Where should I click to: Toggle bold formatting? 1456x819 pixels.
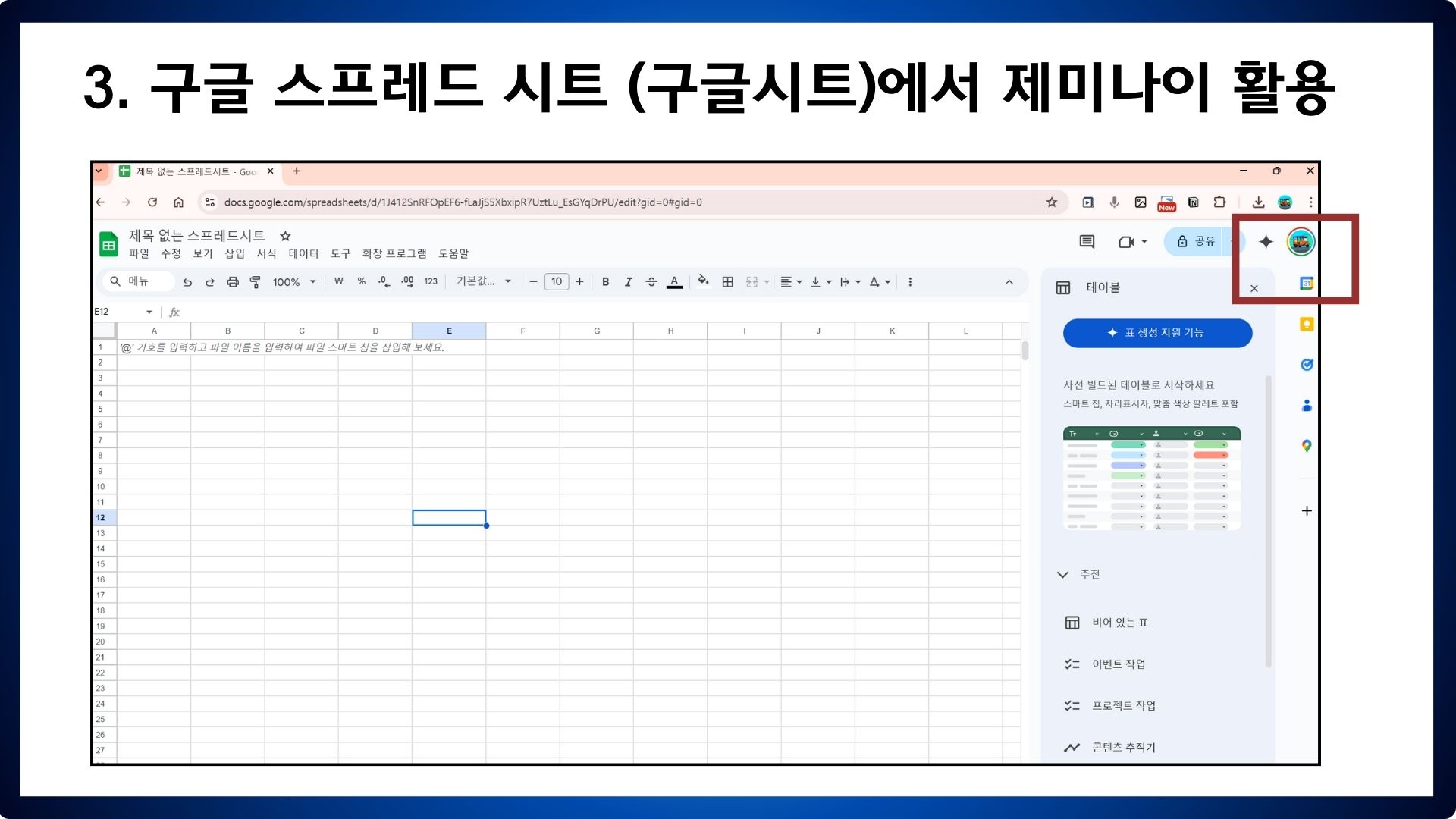click(x=605, y=282)
